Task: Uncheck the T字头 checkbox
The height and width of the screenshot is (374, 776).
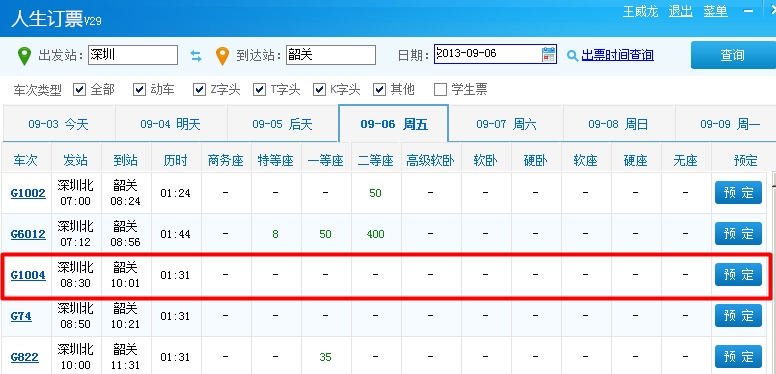Action: (x=259, y=90)
